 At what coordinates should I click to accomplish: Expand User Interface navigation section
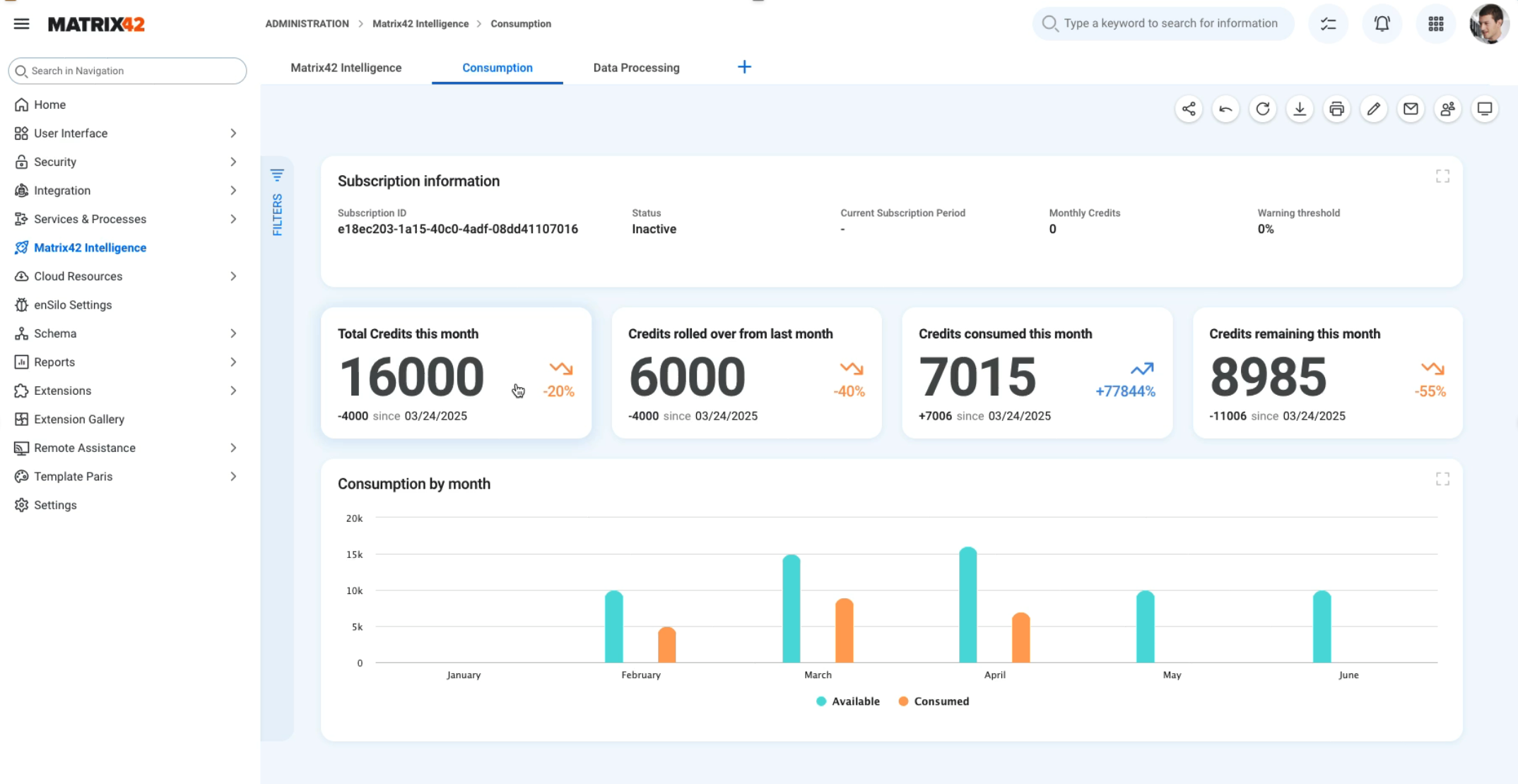pos(233,133)
